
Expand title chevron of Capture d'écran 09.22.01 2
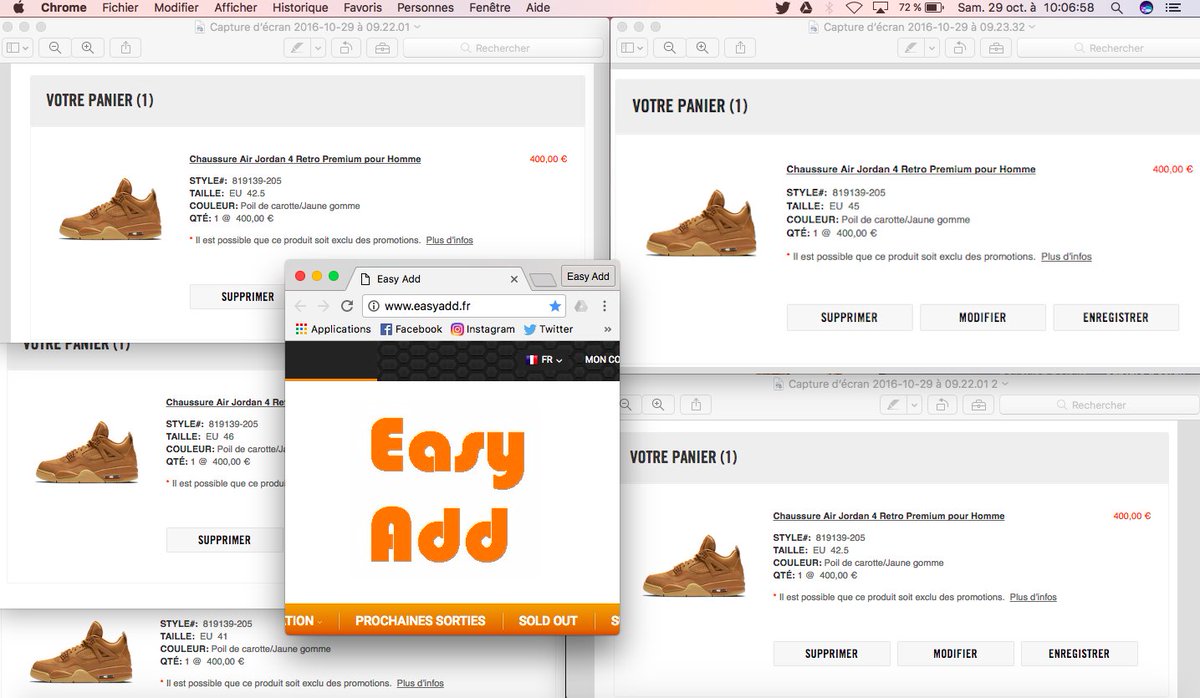pos(1003,384)
